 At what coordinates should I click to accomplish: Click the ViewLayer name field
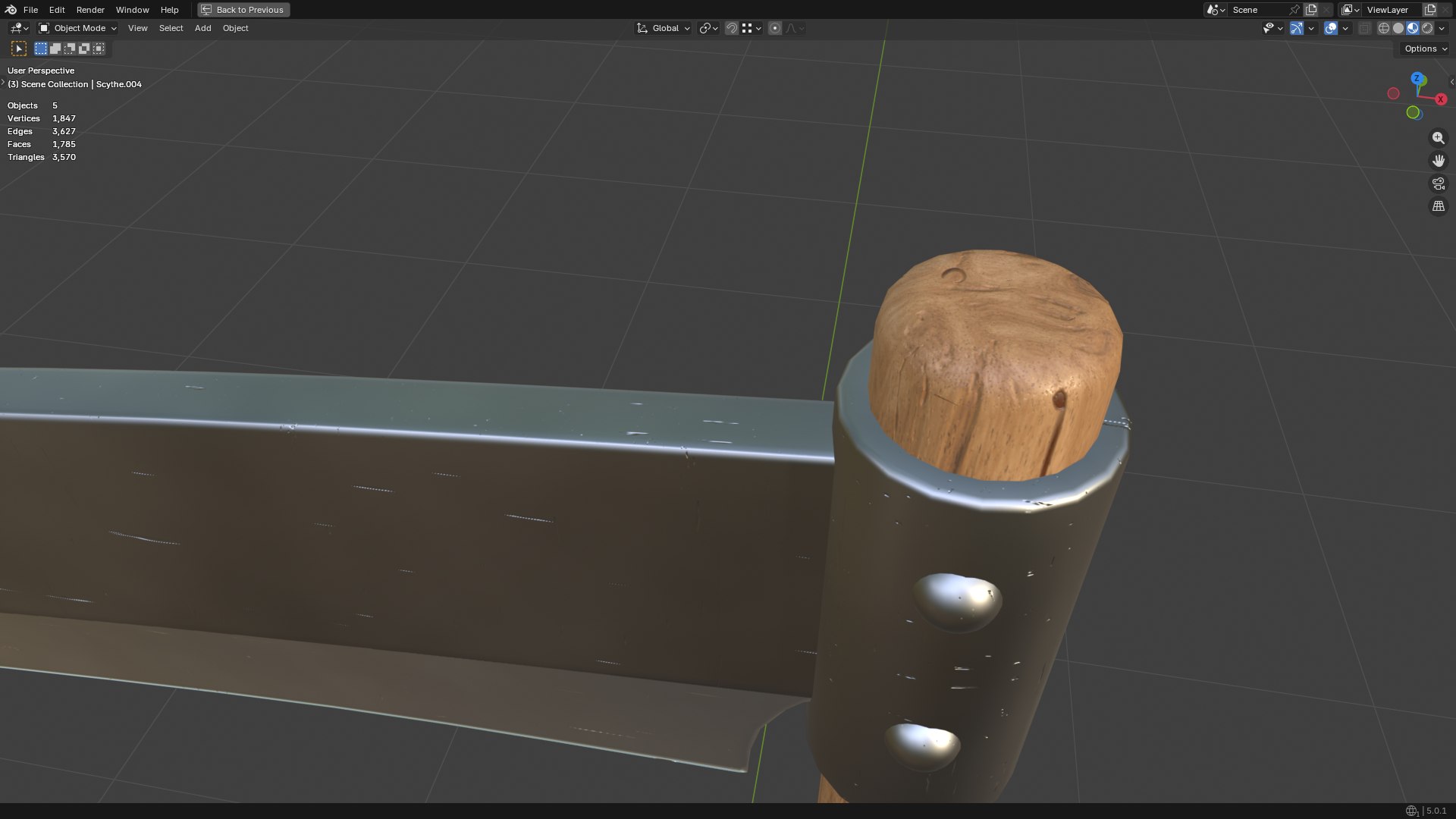click(x=1392, y=10)
